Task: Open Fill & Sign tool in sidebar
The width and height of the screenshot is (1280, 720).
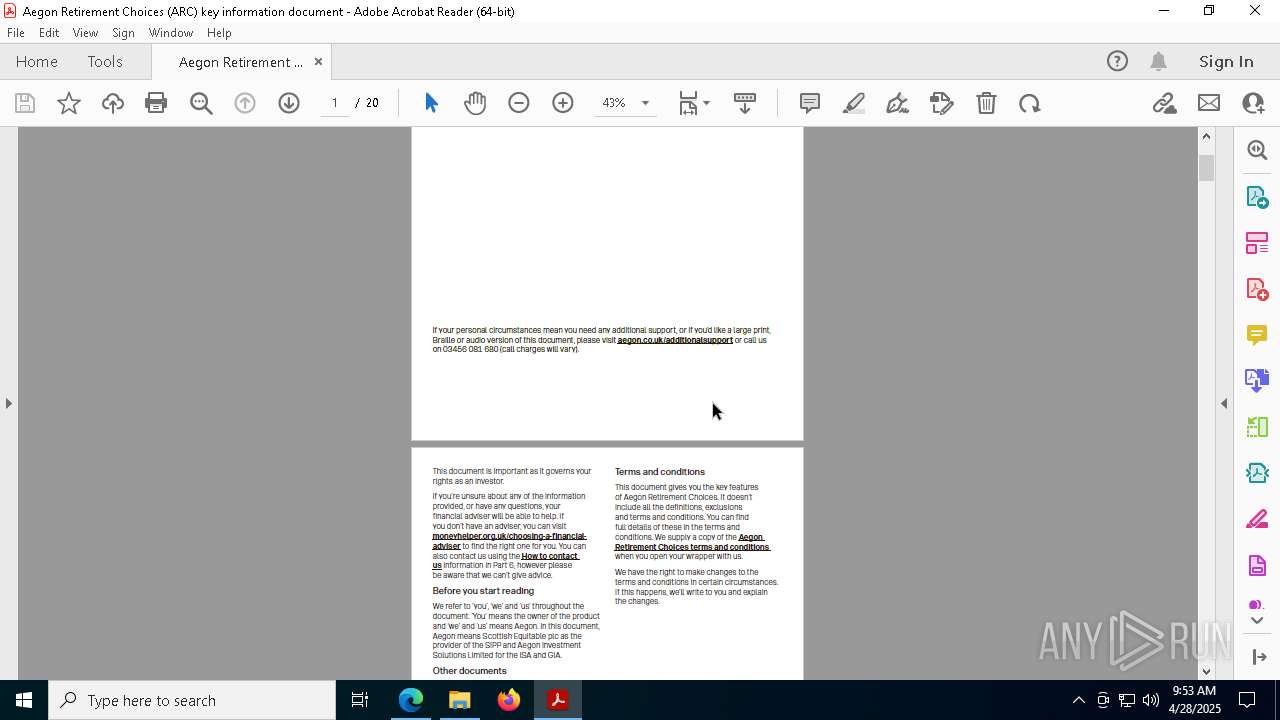Action: tap(1257, 519)
